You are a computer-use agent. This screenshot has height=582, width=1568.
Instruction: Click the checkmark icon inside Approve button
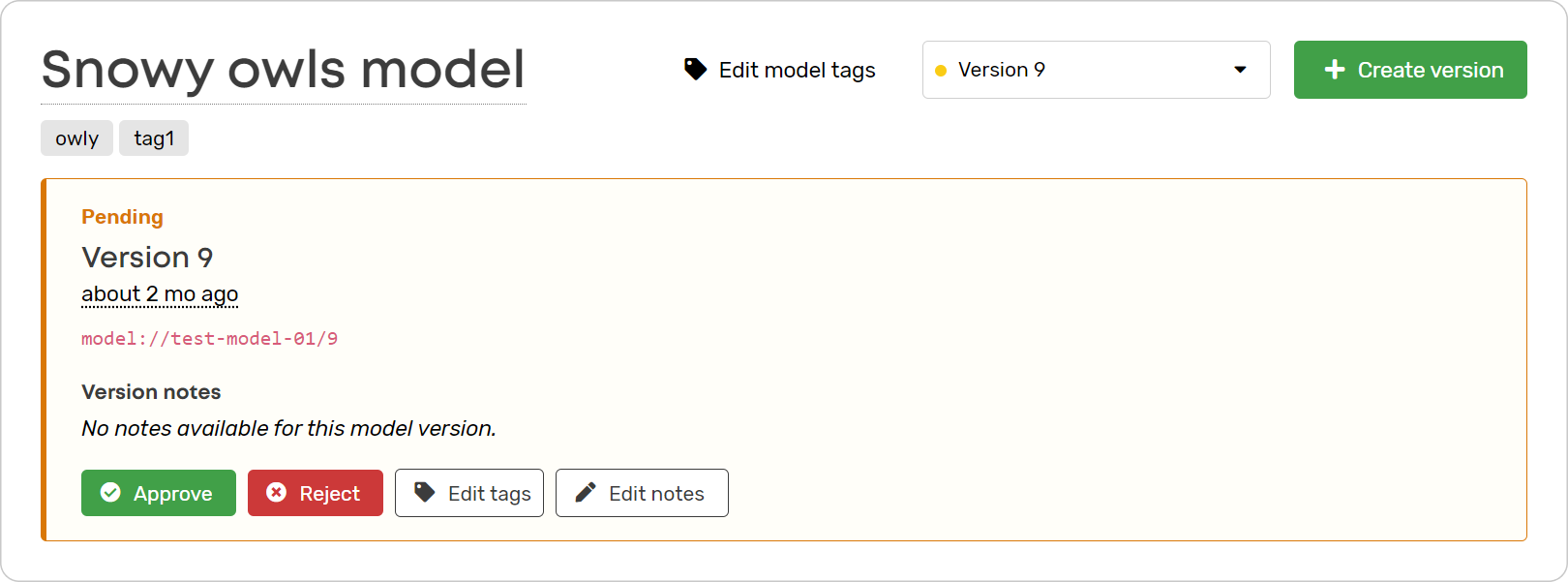click(x=110, y=493)
